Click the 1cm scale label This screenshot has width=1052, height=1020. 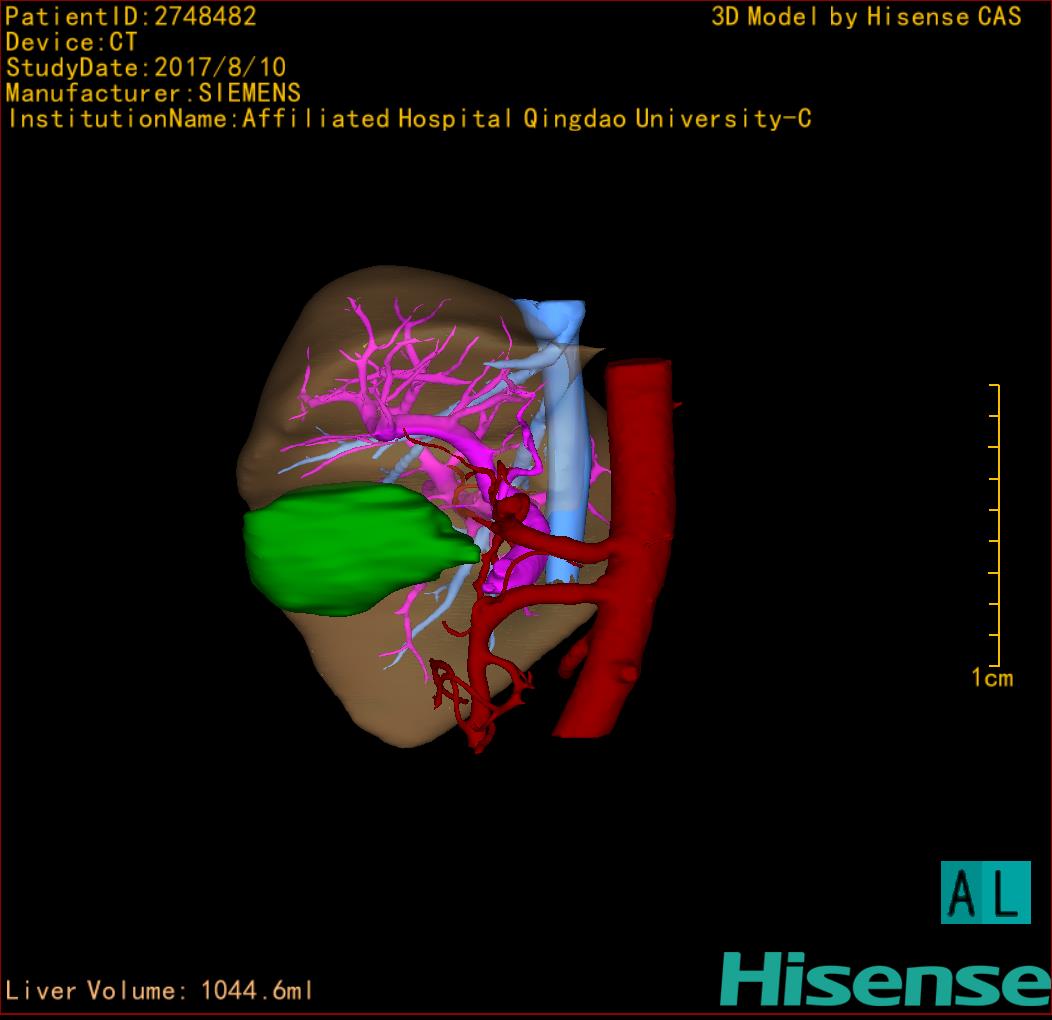pyautogui.click(x=991, y=678)
